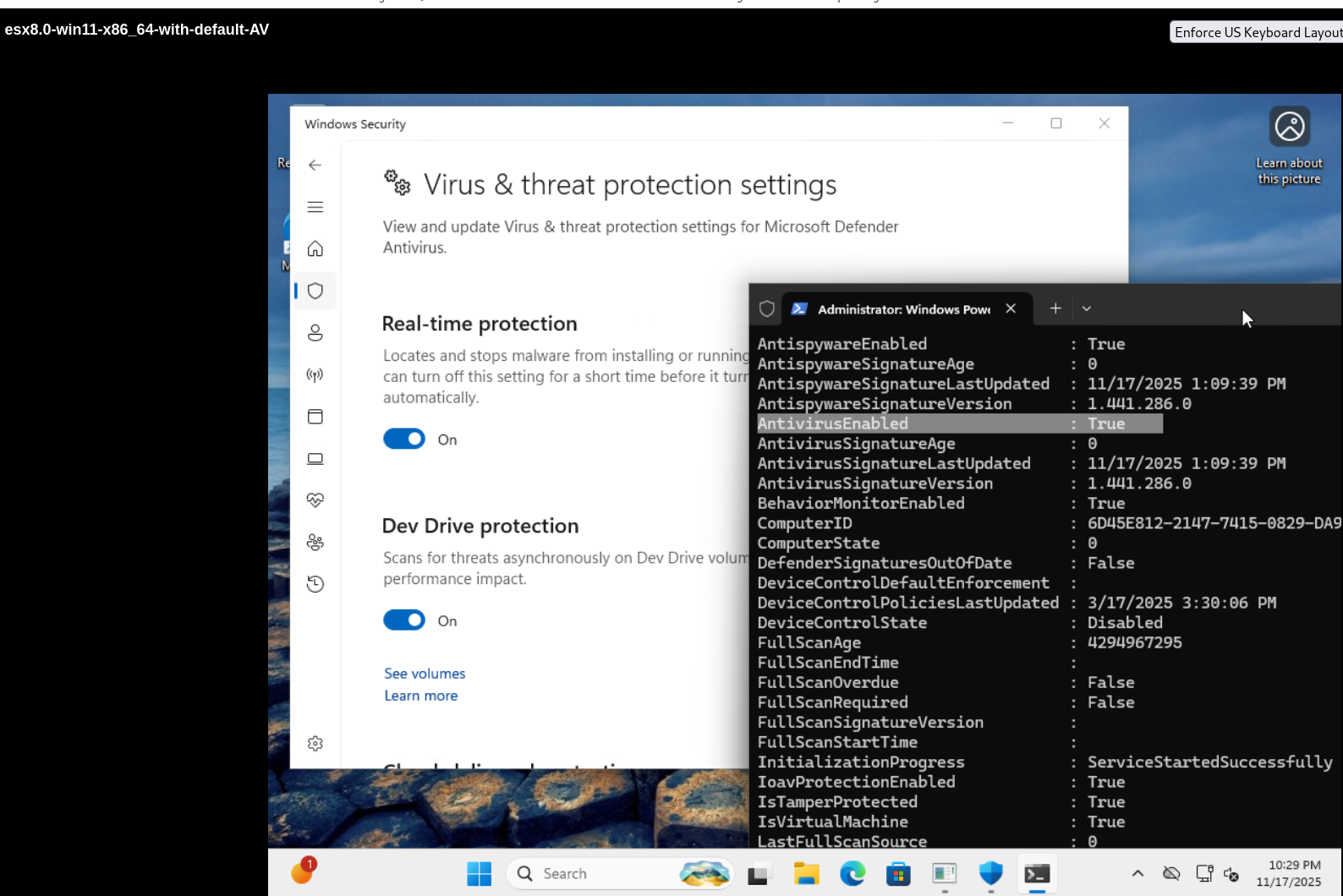This screenshot has height=896, width=1343.
Task: Maximize the Windows Security window
Action: [1056, 123]
